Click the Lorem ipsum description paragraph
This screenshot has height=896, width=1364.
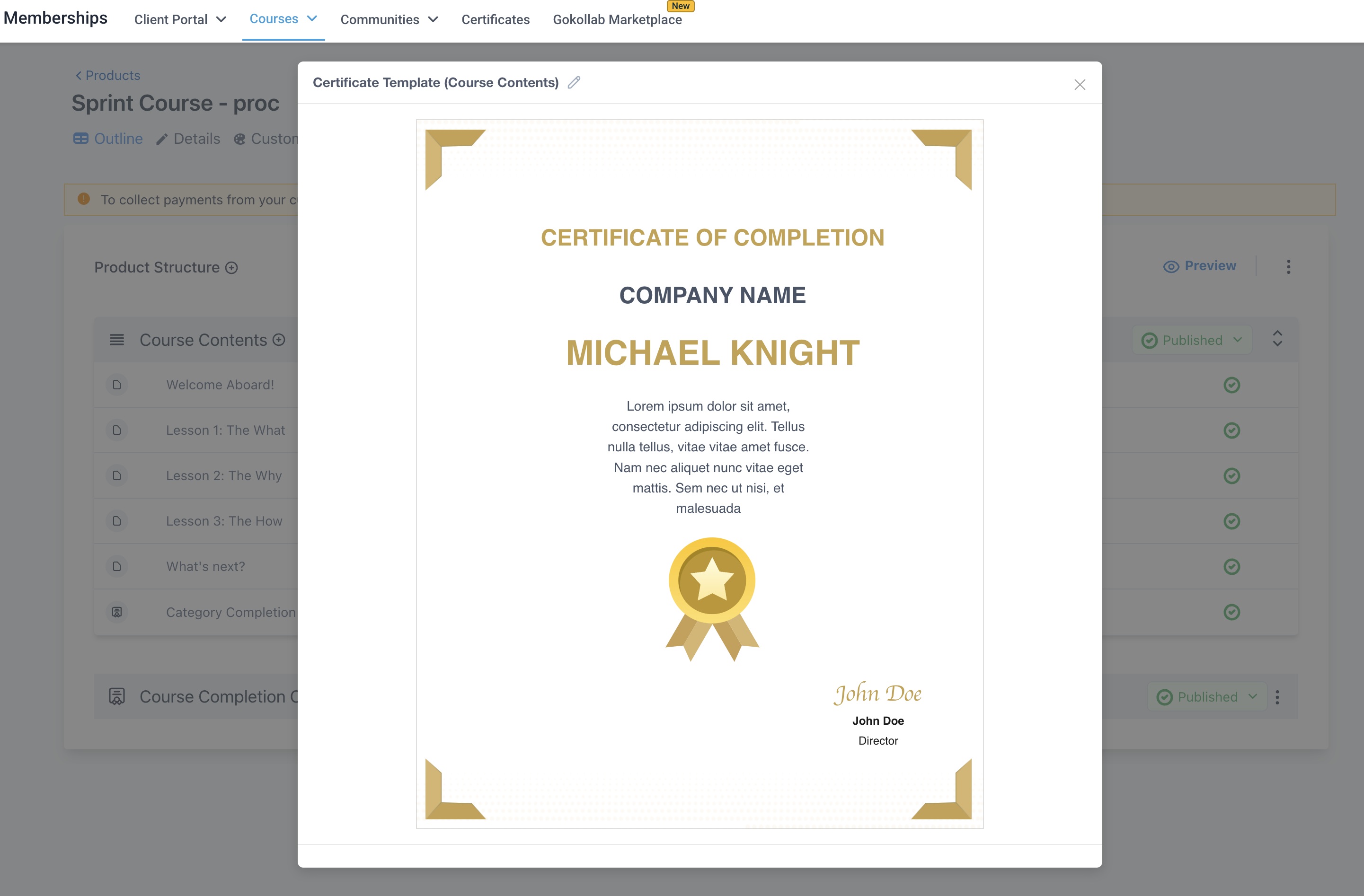coord(708,457)
